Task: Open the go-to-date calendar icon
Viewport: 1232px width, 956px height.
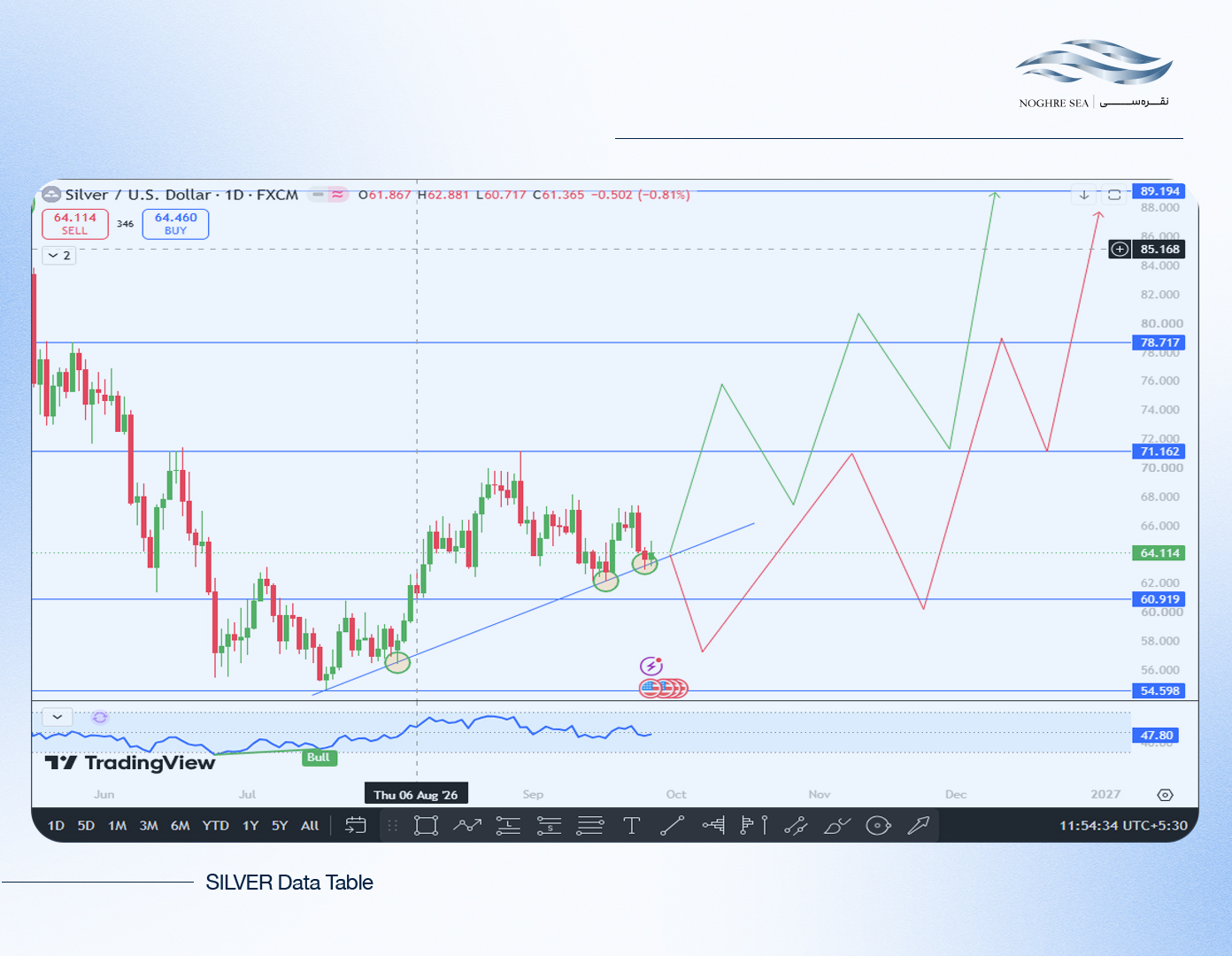Action: [356, 825]
